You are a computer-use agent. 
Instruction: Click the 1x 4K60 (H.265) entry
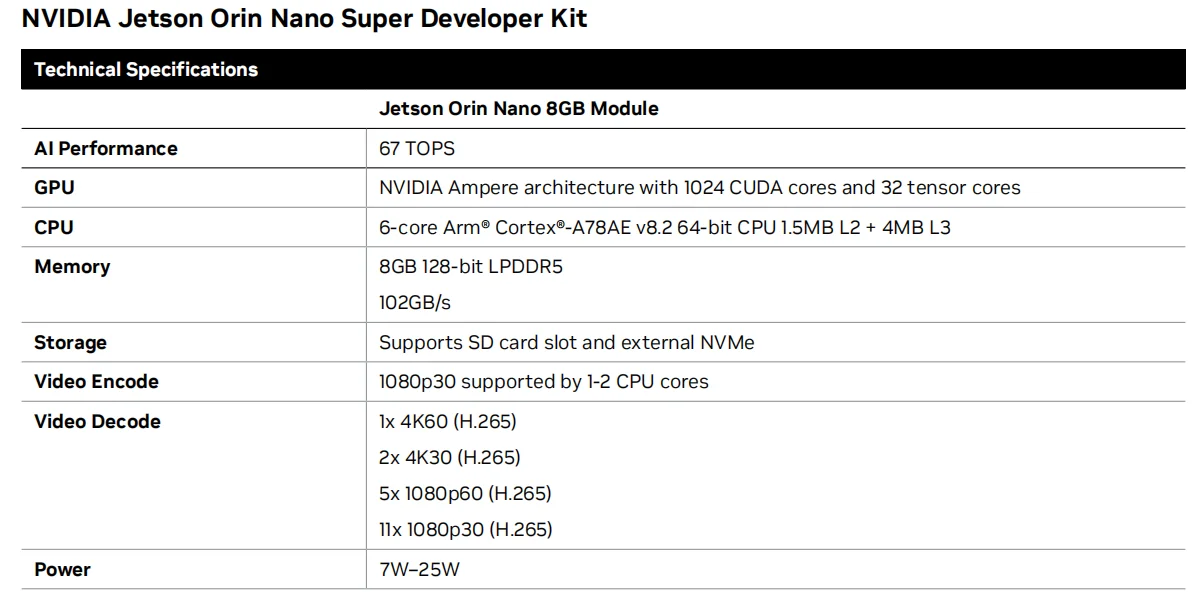pyautogui.click(x=447, y=421)
